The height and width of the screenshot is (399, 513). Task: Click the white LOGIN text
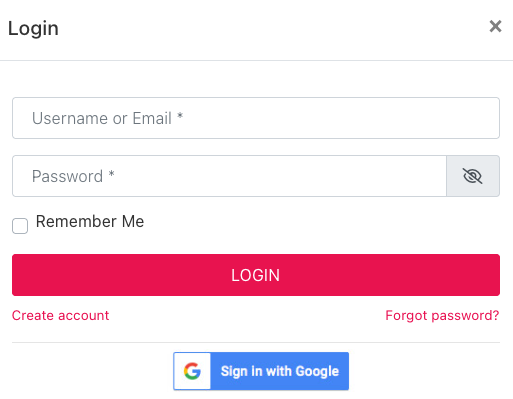[256, 275]
